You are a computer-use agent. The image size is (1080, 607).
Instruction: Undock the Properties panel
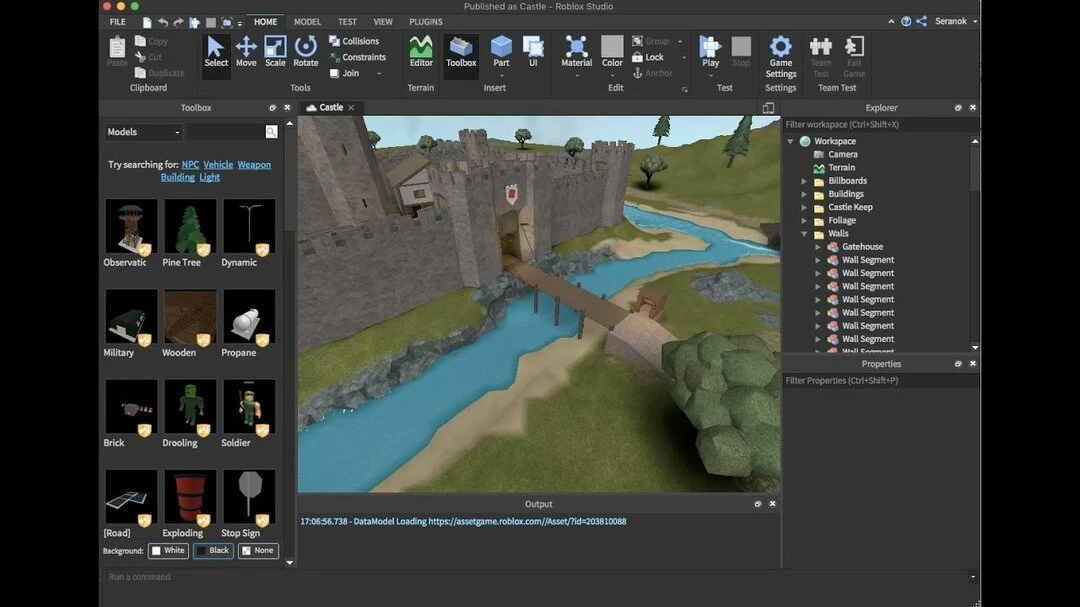[958, 363]
